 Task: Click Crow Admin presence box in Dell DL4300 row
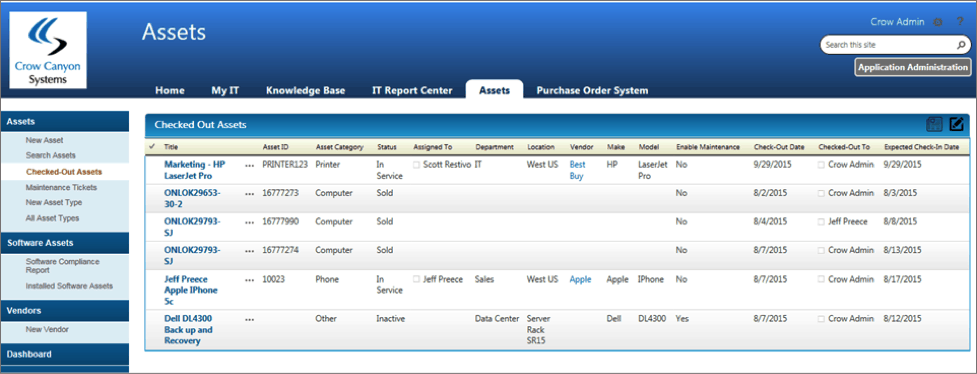pyautogui.click(x=822, y=319)
